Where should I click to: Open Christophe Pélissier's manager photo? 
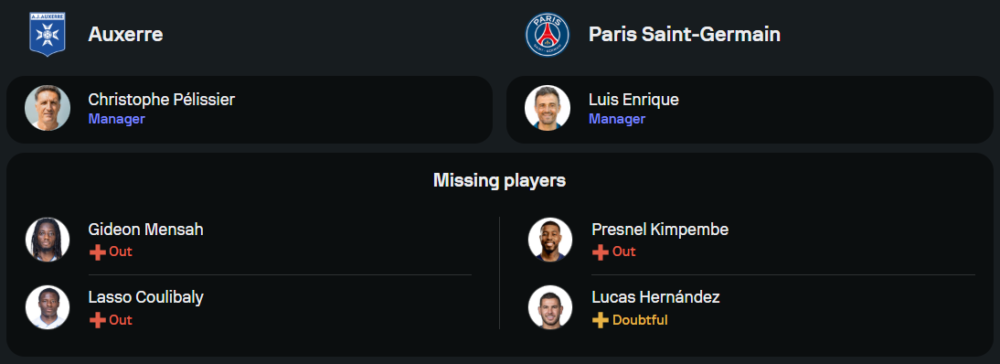click(x=47, y=108)
